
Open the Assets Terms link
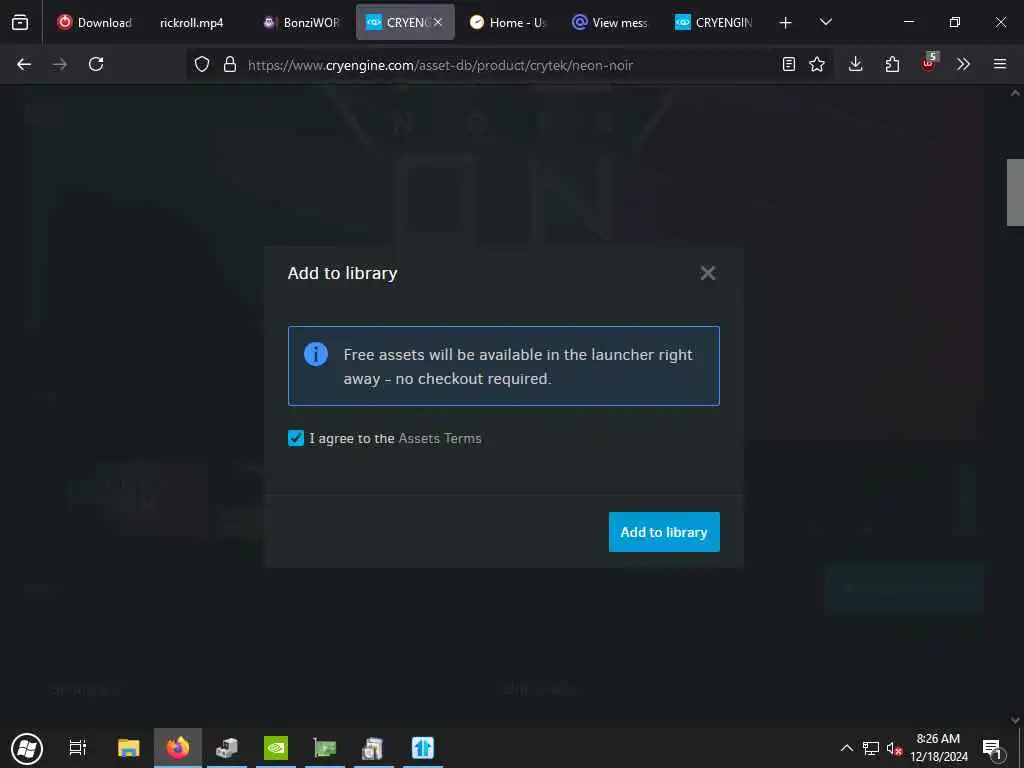coord(440,438)
